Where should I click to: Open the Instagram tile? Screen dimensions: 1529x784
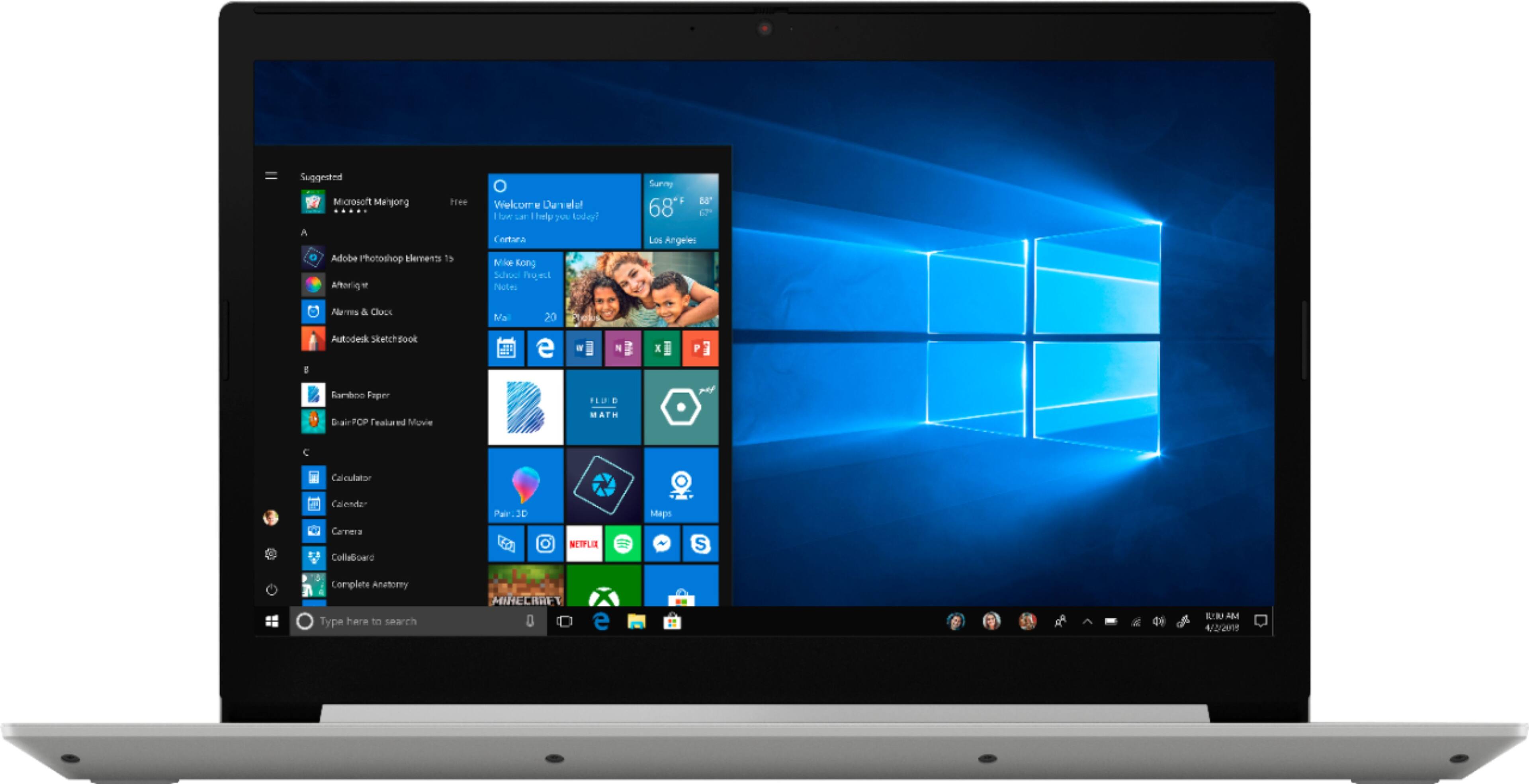pyautogui.click(x=545, y=543)
